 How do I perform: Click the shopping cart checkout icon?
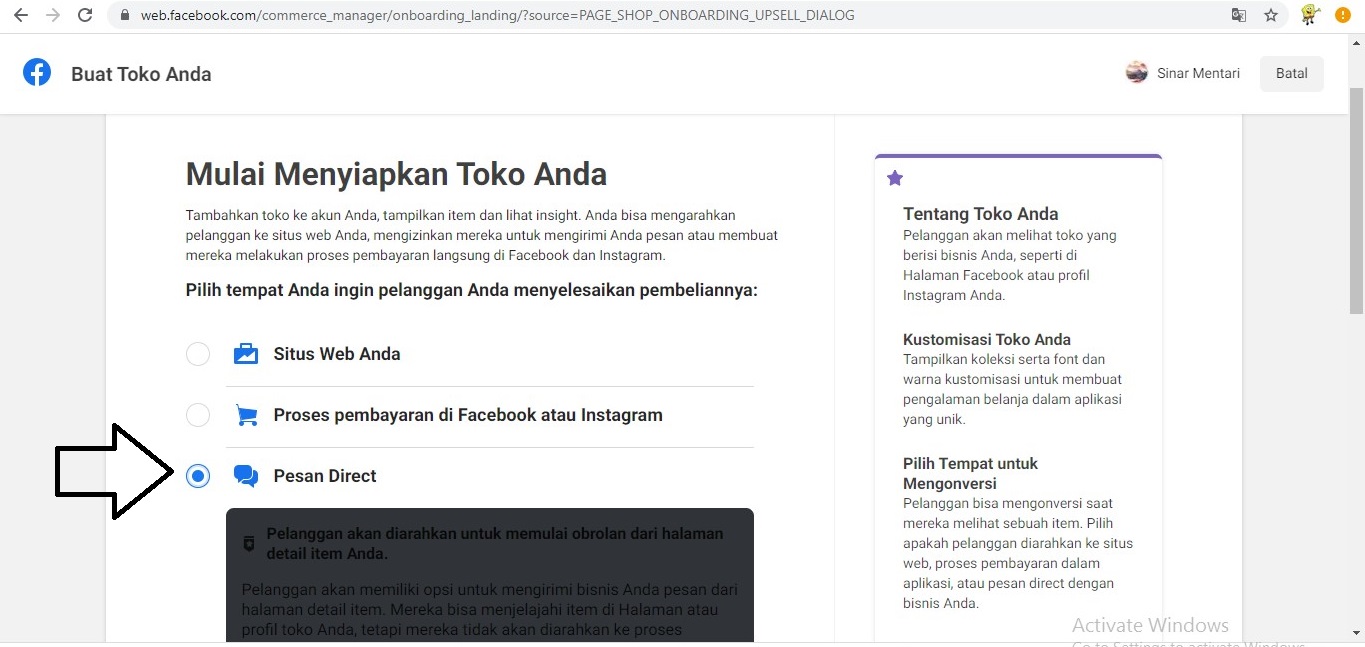point(245,415)
